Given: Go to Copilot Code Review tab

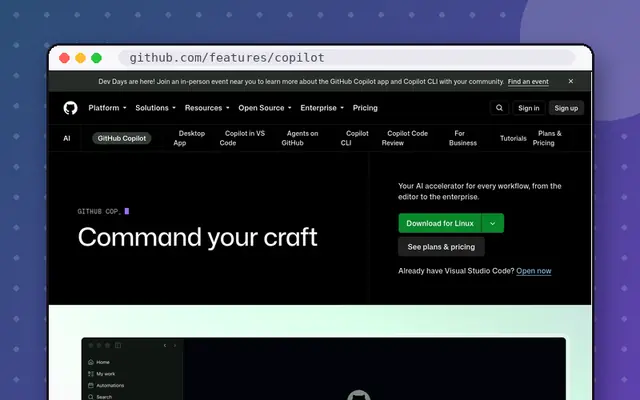Looking at the screenshot, I should (404, 138).
